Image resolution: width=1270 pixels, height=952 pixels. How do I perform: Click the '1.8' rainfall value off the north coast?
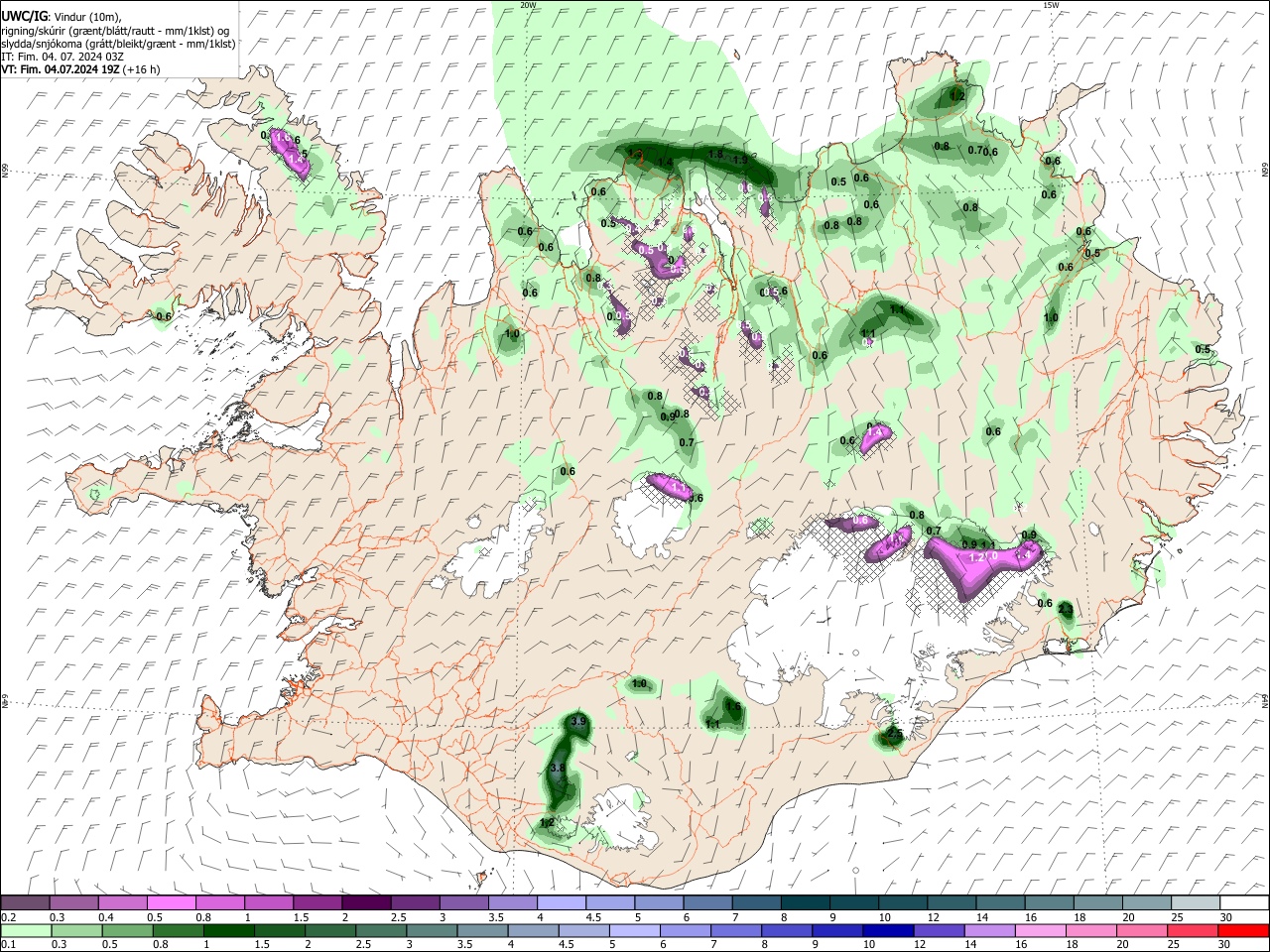715,154
